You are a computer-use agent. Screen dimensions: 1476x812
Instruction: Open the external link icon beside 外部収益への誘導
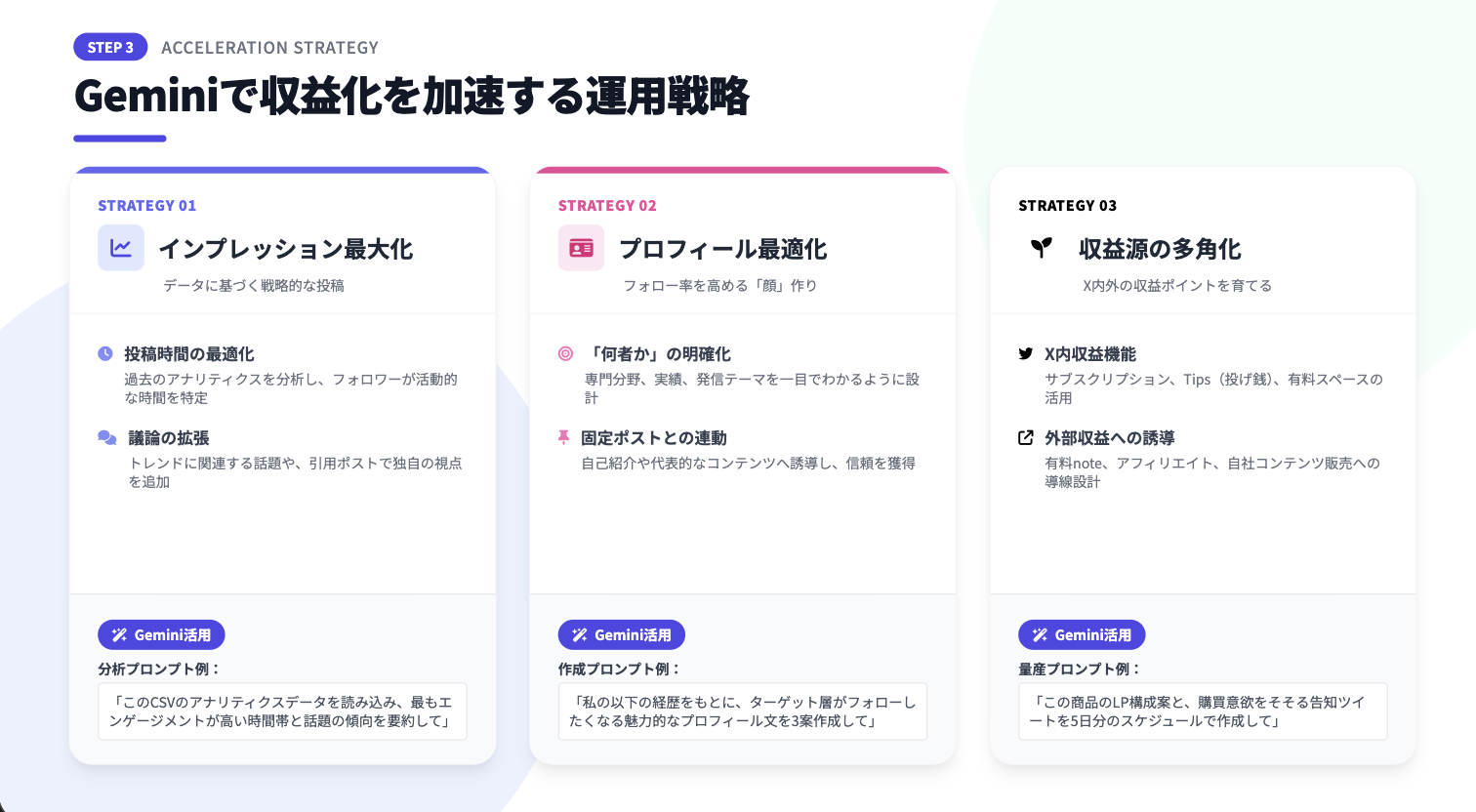pos(1026,437)
